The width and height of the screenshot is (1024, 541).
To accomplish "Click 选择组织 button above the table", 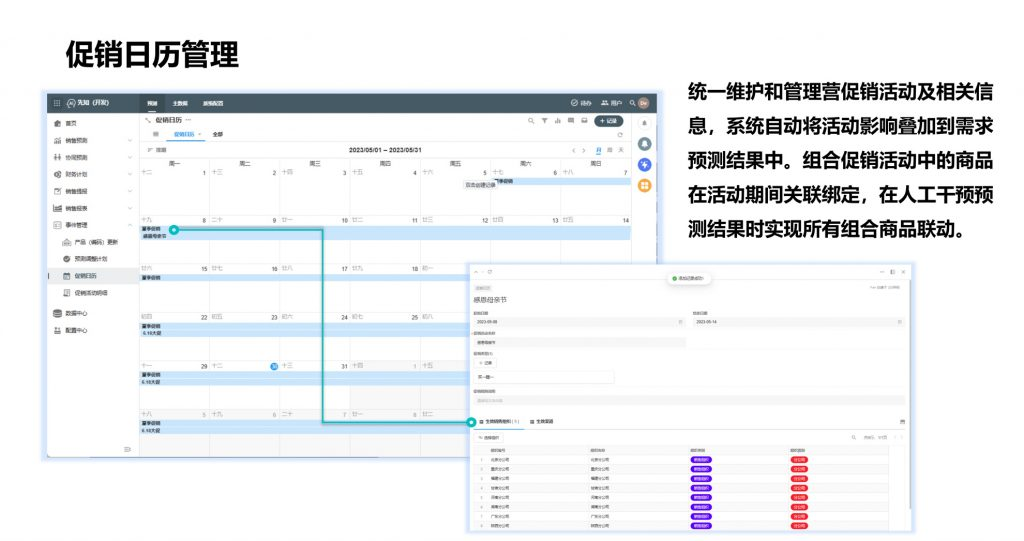I will tap(488, 438).
